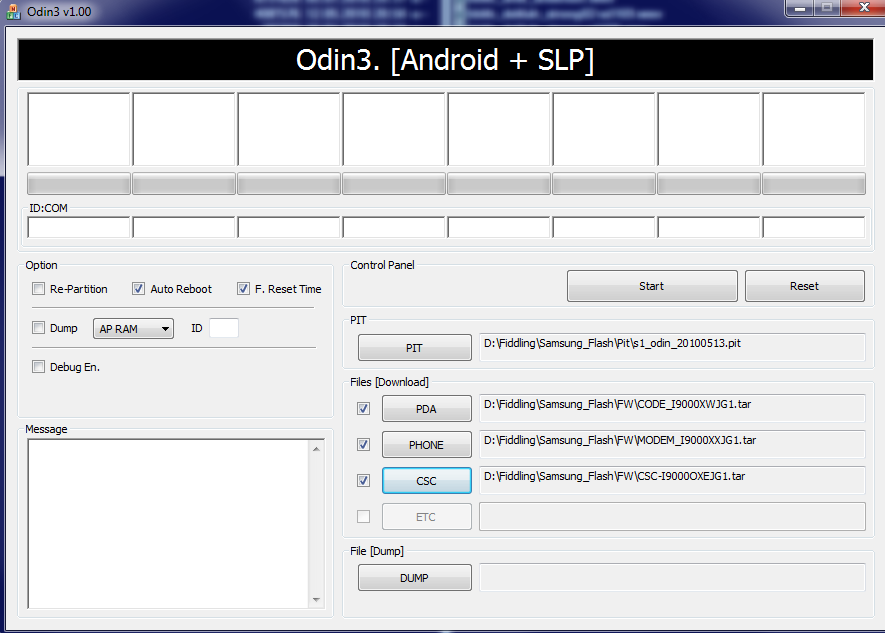Screen dimensions: 885x633
Task: Minimize the Odin3 window
Action: (x=800, y=8)
